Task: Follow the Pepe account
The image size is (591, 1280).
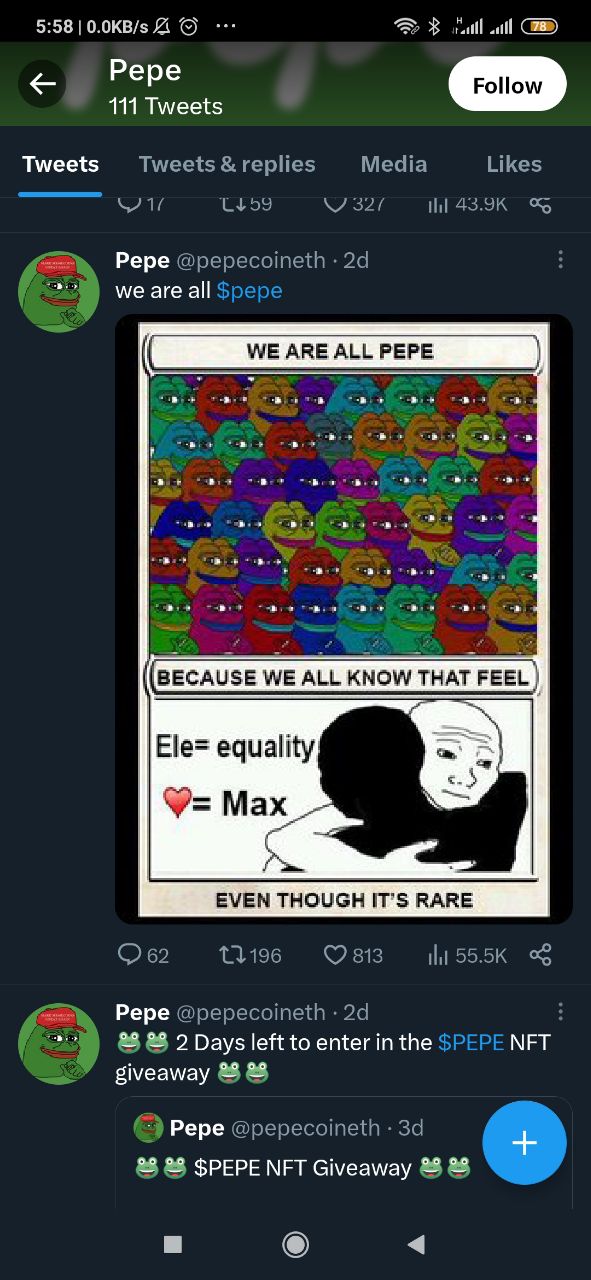Action: (x=507, y=85)
